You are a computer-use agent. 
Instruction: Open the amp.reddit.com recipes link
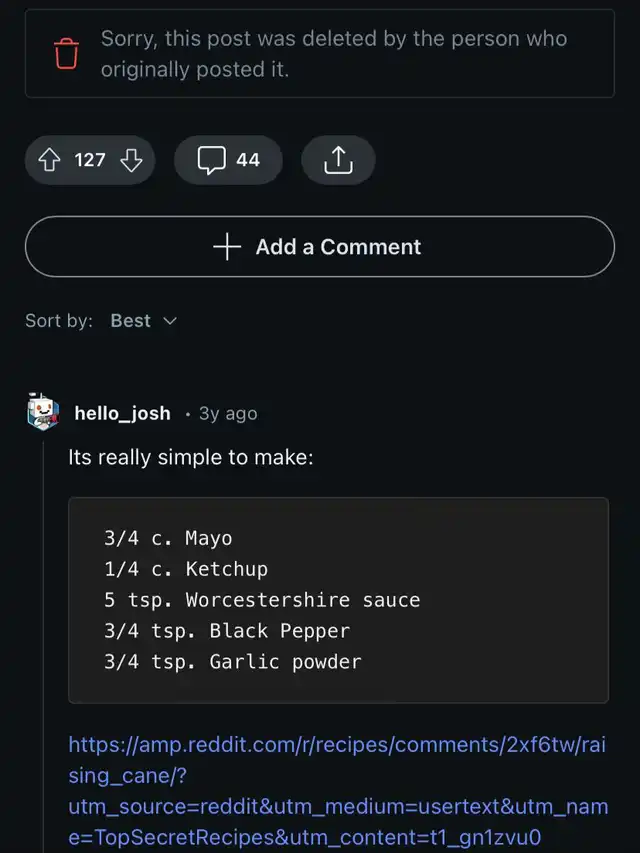338,791
